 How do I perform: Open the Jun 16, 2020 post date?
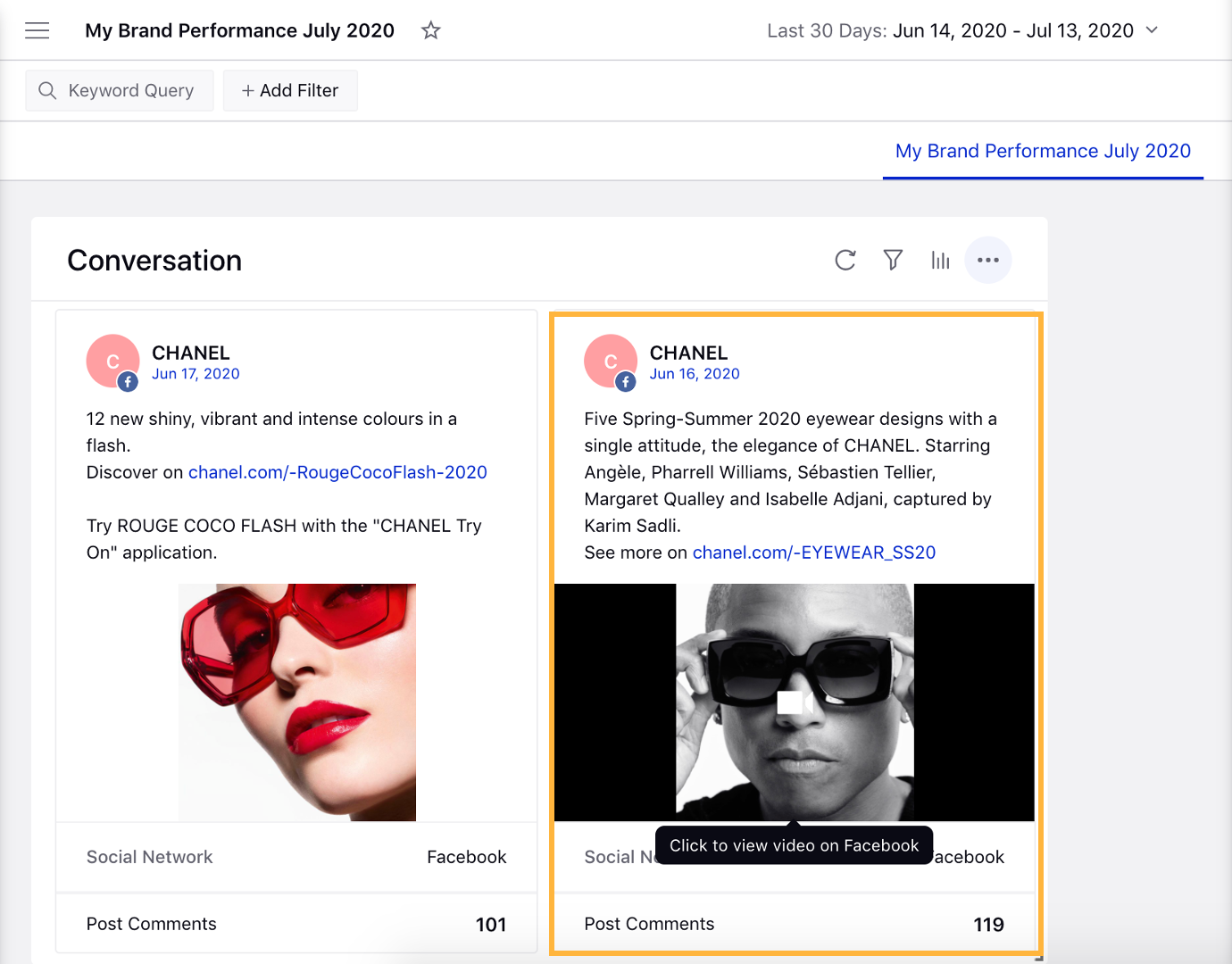point(695,374)
